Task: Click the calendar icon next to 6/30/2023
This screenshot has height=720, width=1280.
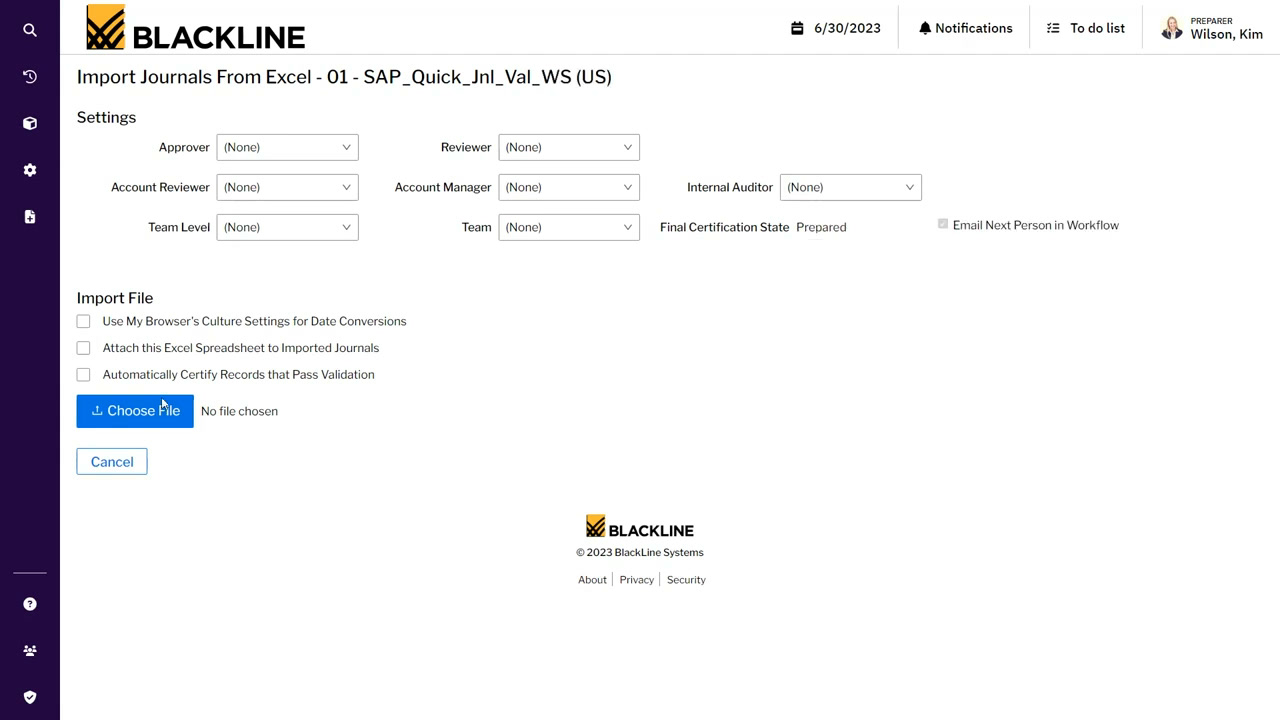Action: pyautogui.click(x=797, y=28)
